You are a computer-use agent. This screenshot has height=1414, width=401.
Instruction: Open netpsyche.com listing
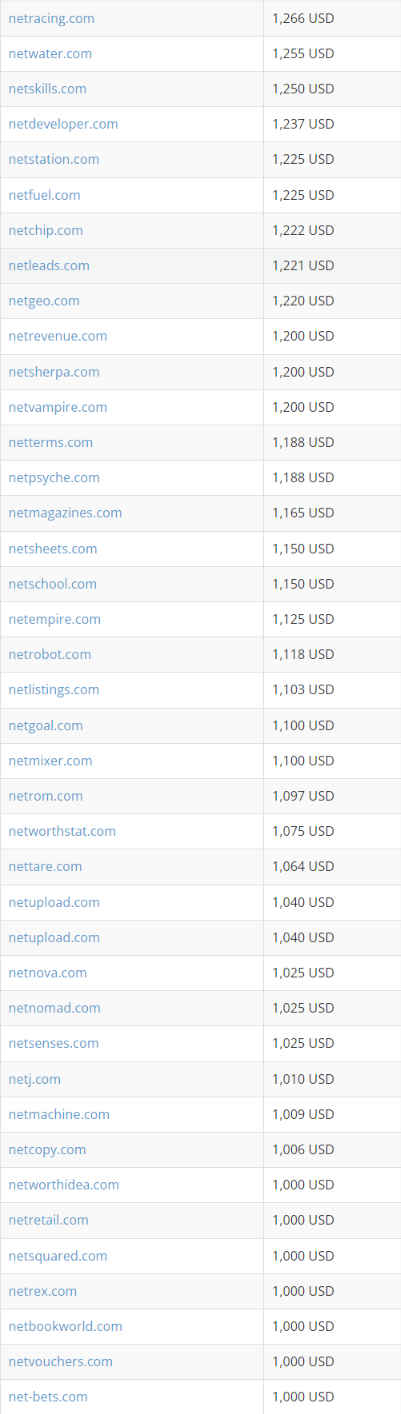click(x=54, y=477)
